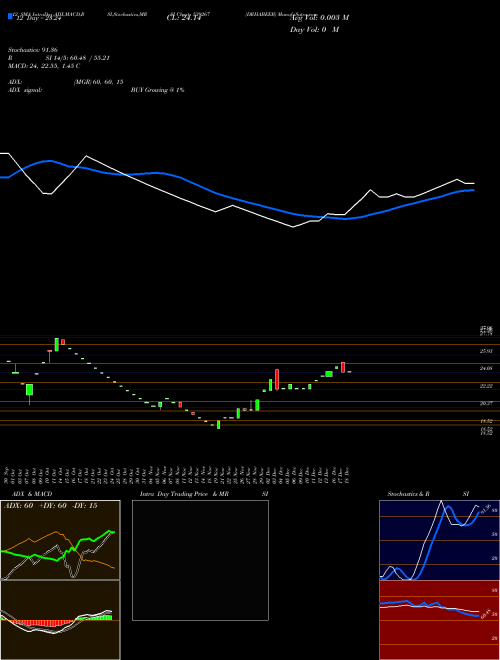
Task: Click the 'ADX signal:' label
Action: click(25, 90)
